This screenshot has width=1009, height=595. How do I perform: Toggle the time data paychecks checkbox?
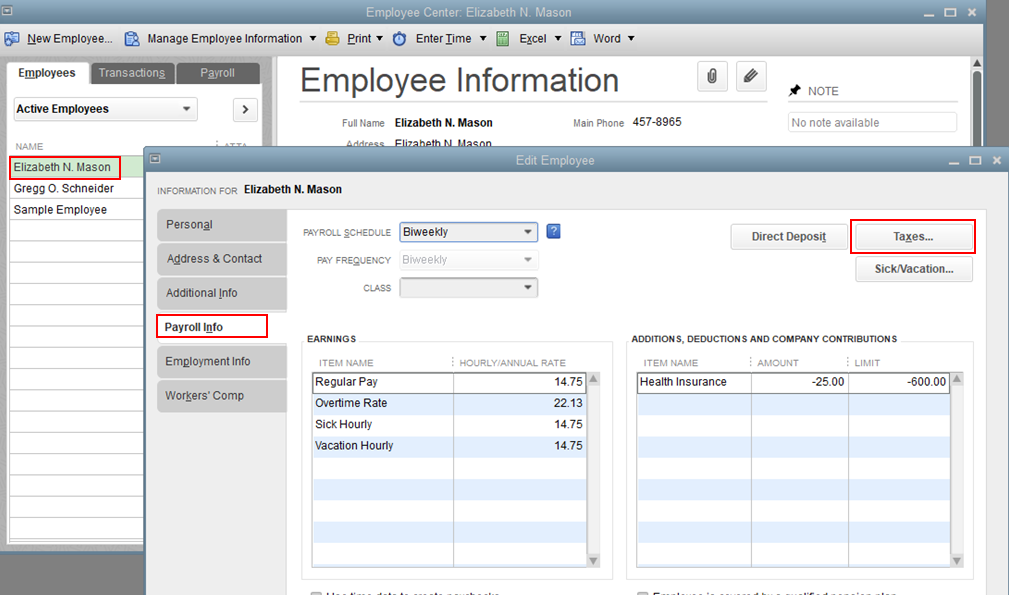[316, 593]
